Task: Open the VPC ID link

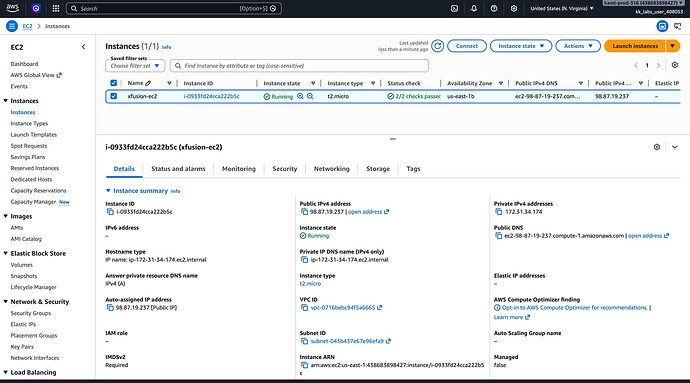Action: tap(343, 308)
